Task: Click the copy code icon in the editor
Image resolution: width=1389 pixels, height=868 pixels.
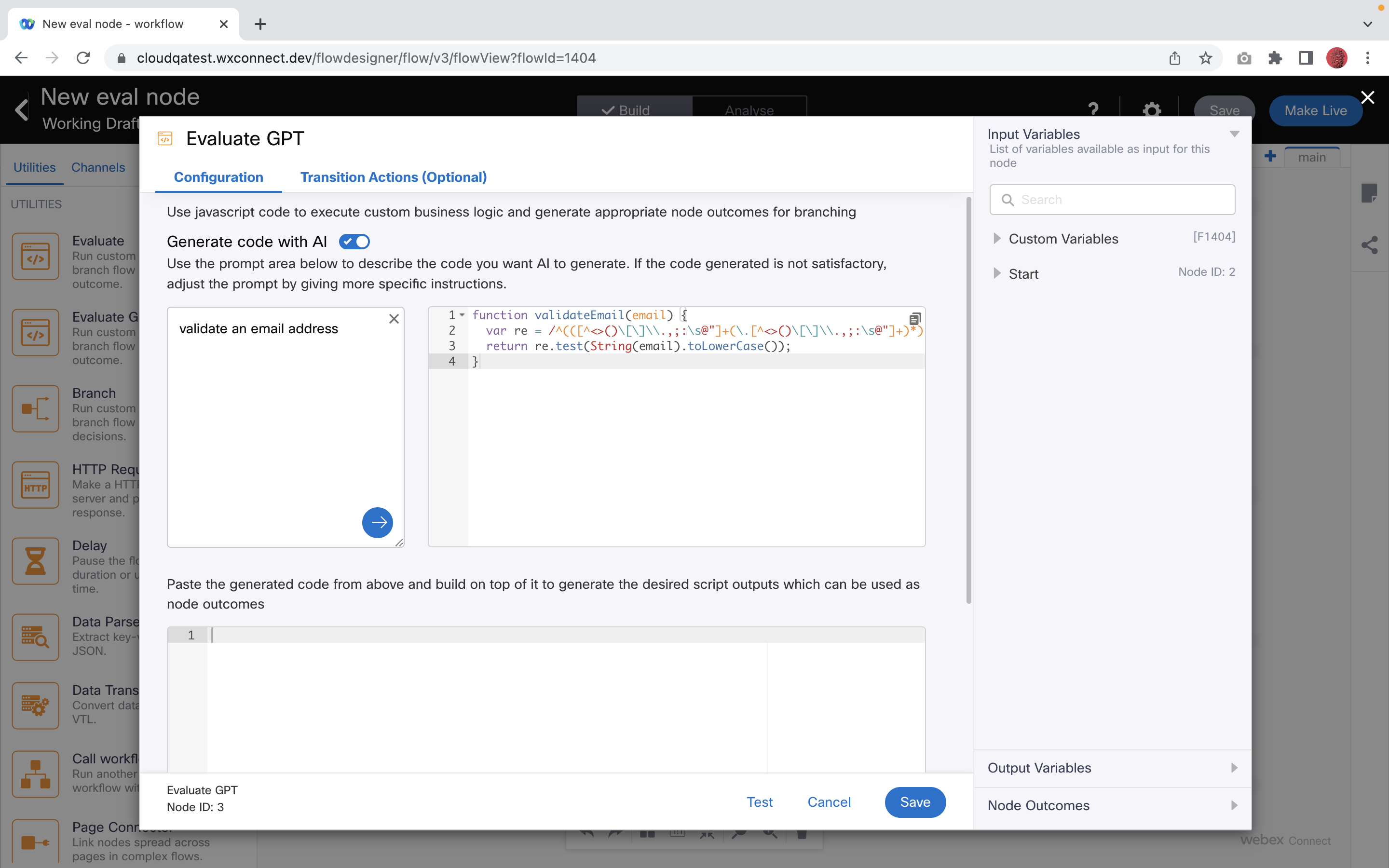Action: (x=915, y=318)
